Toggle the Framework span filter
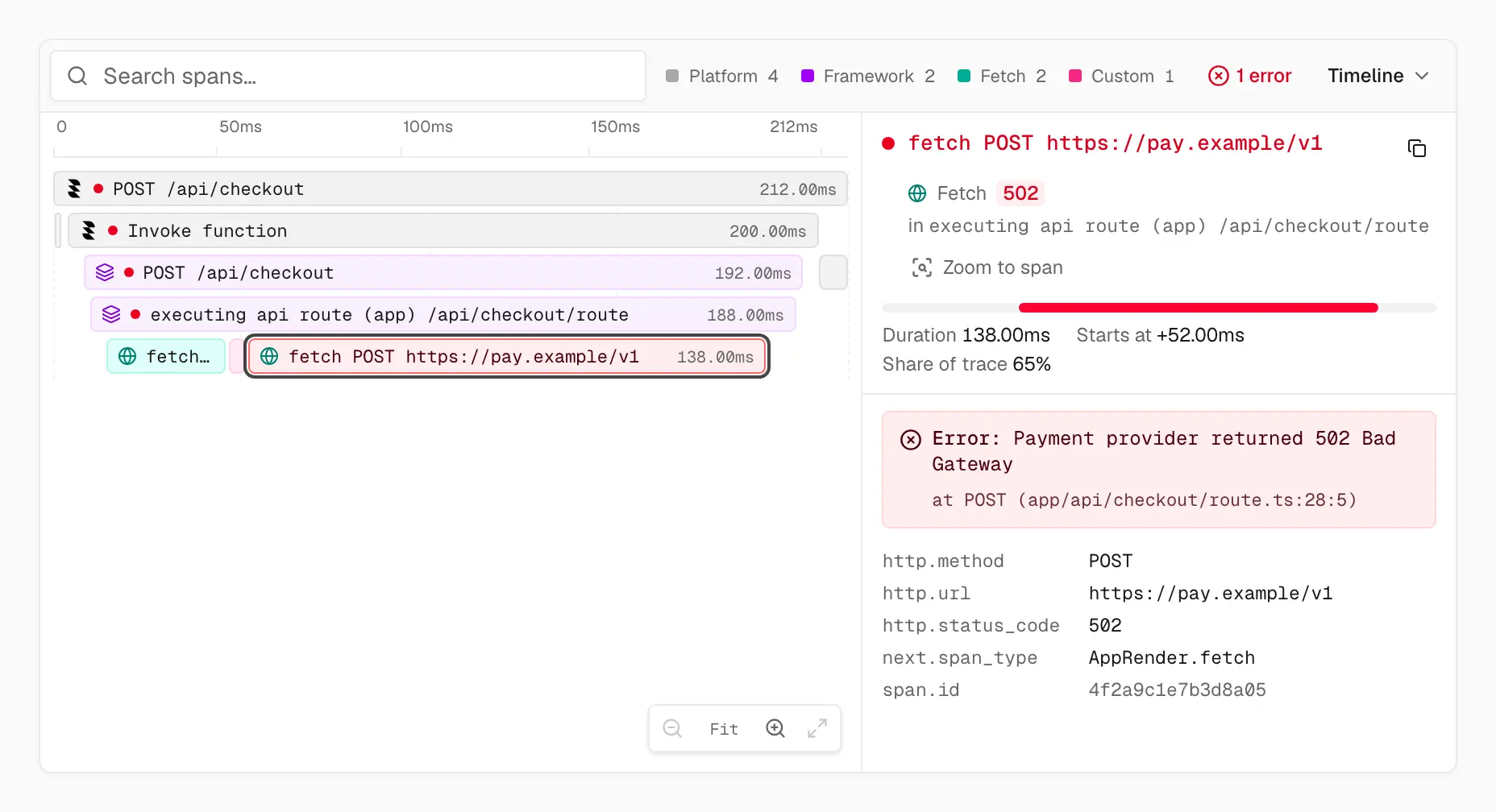The image size is (1496, 812). pos(868,76)
